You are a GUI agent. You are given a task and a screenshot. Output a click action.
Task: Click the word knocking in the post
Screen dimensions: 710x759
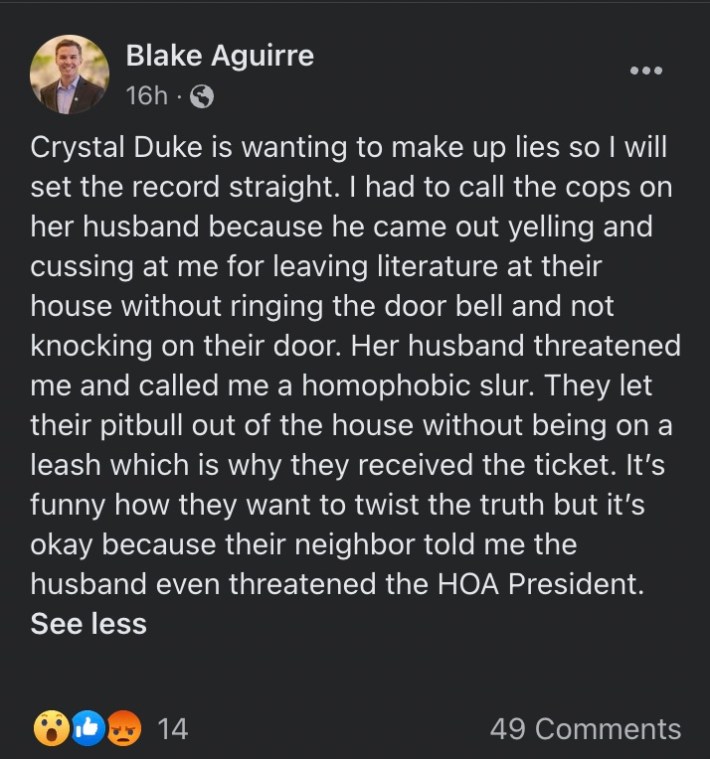click(x=91, y=346)
